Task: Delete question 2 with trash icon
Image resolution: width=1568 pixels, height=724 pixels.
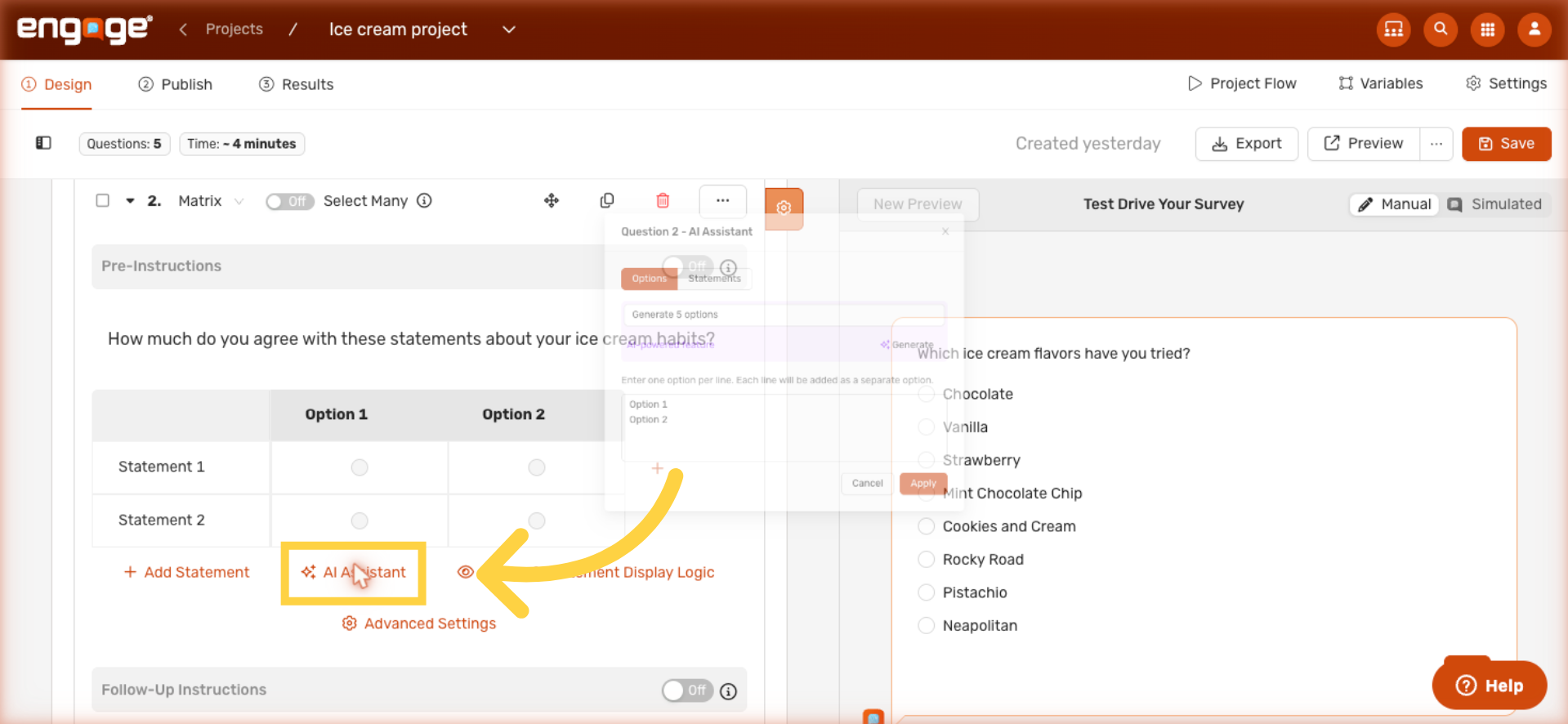Action: pos(663,200)
